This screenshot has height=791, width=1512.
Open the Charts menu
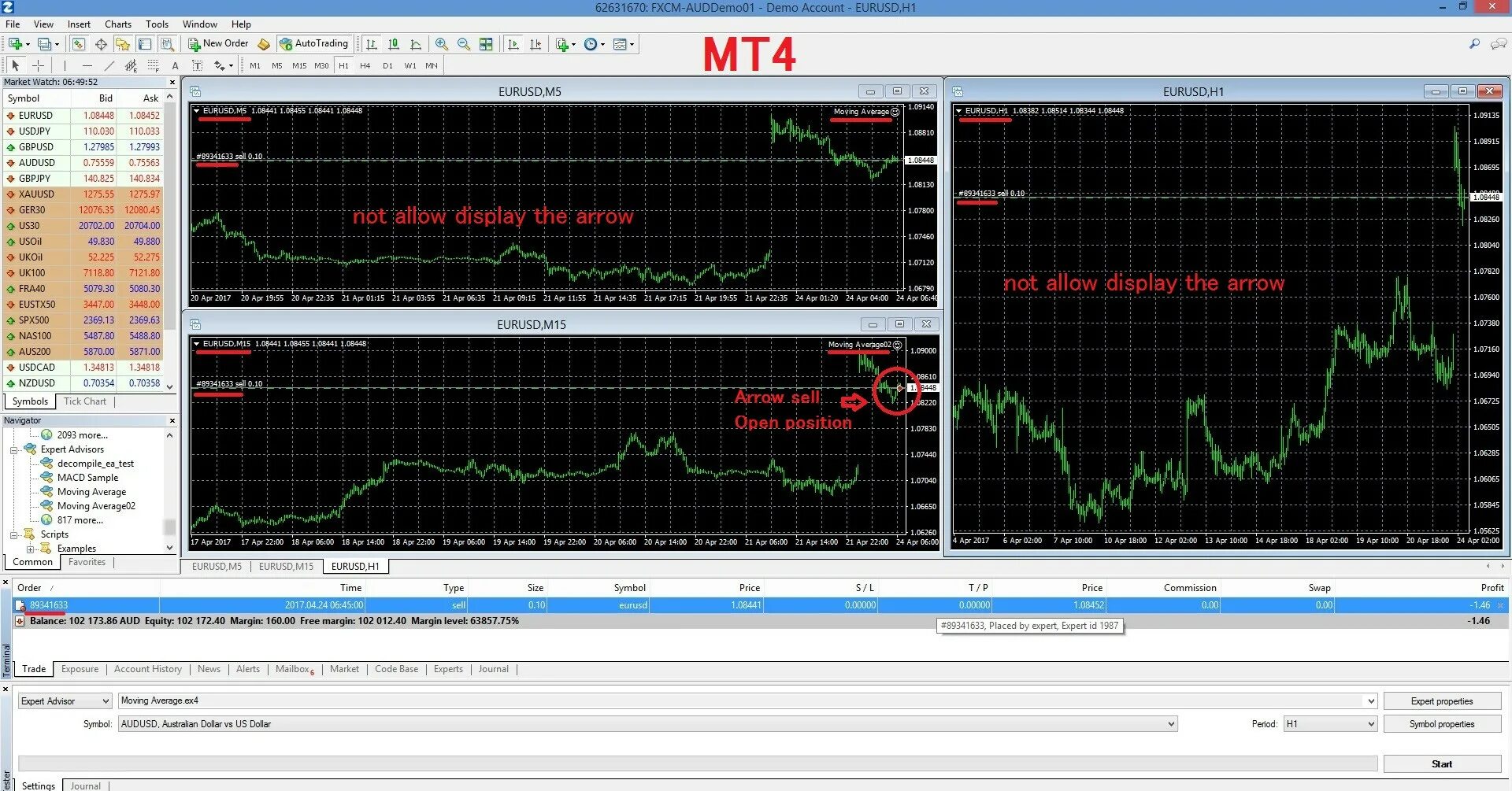118,24
